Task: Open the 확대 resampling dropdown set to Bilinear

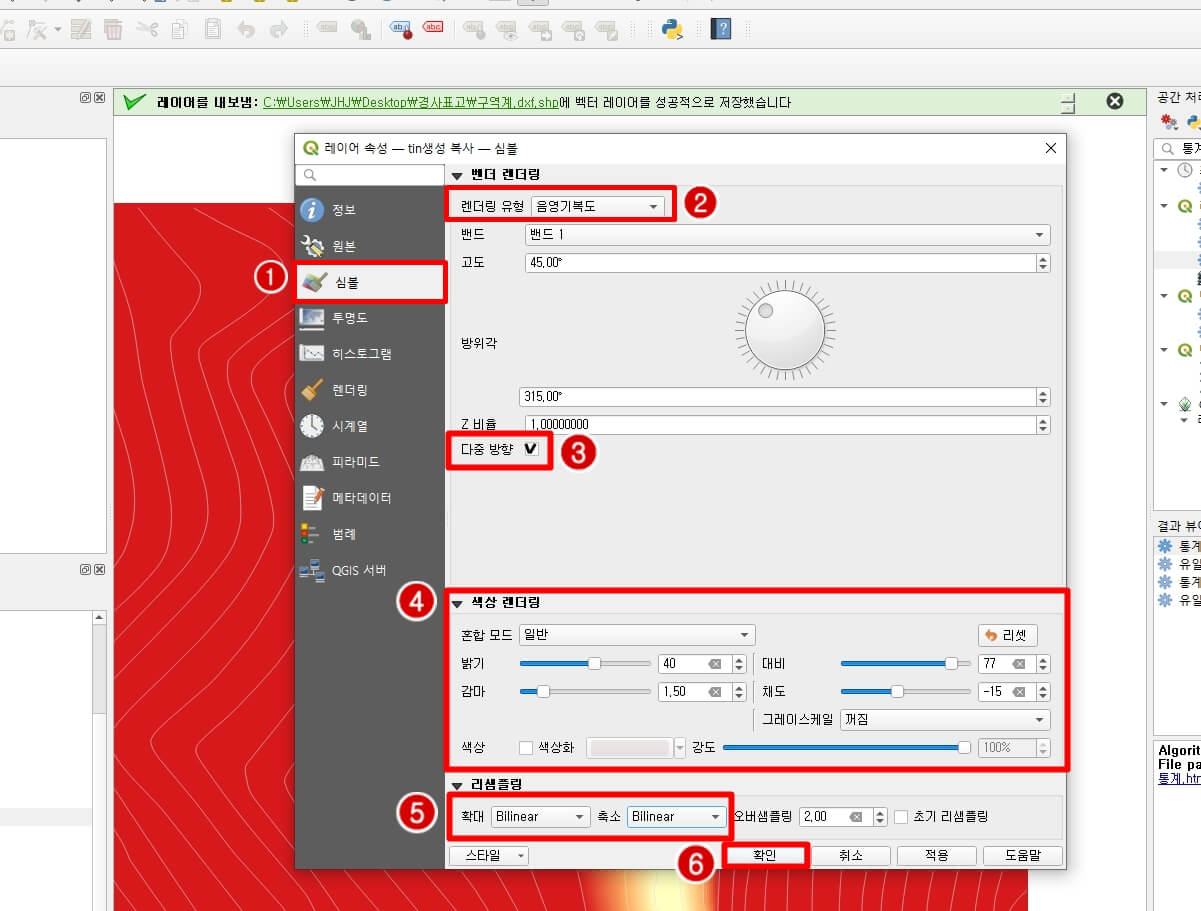Action: pos(540,817)
